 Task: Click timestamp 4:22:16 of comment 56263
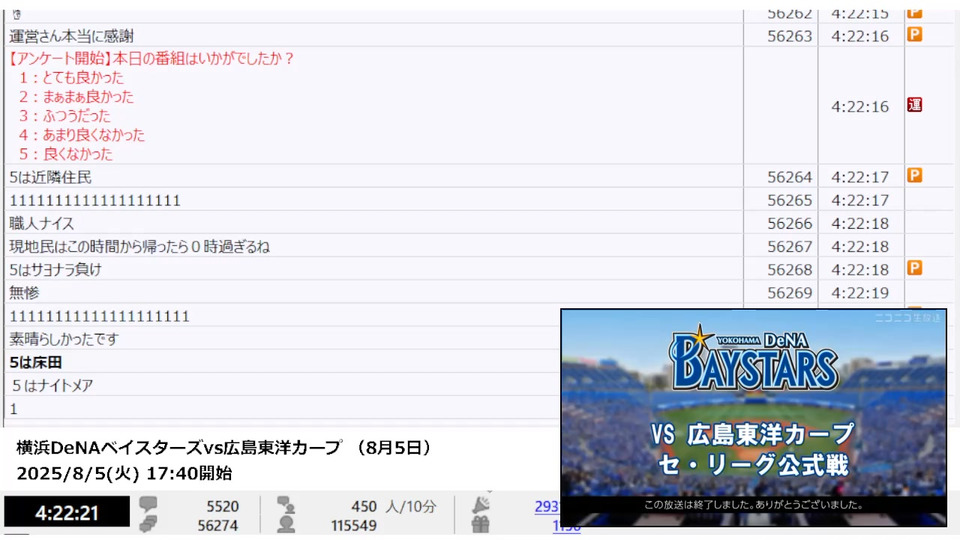tap(860, 36)
